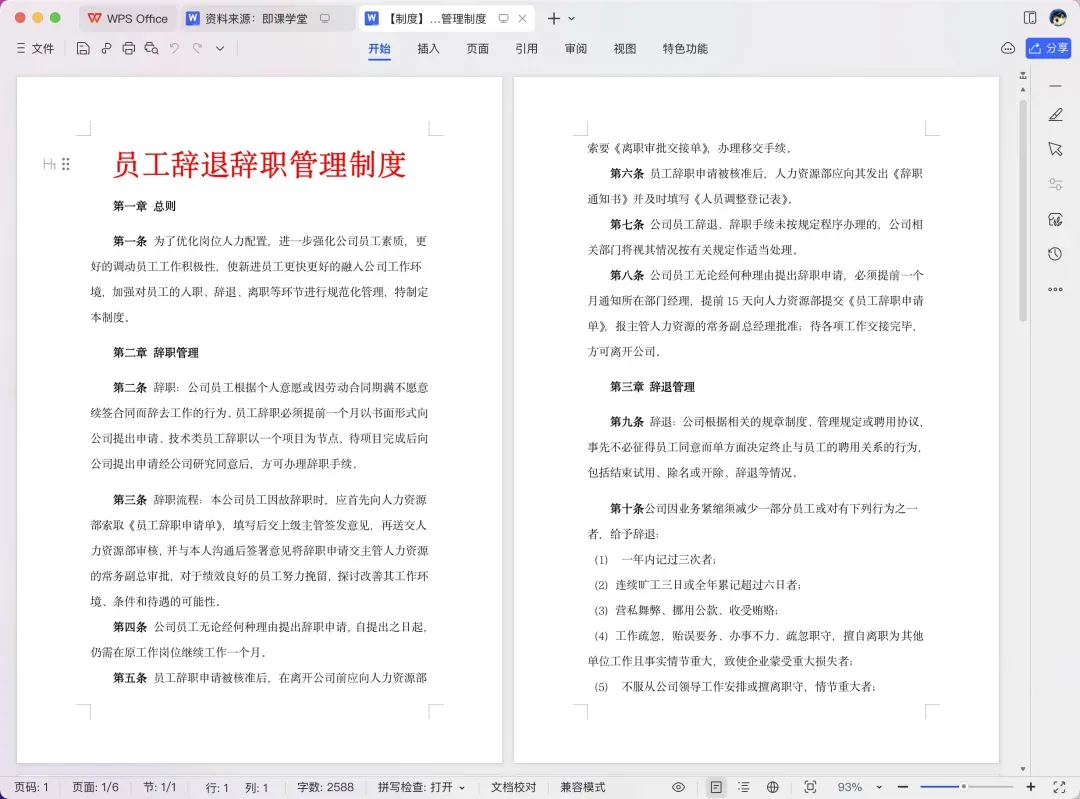The height and width of the screenshot is (799, 1080).
Task: Click the heading 第一章 总则
Action: 145,206
